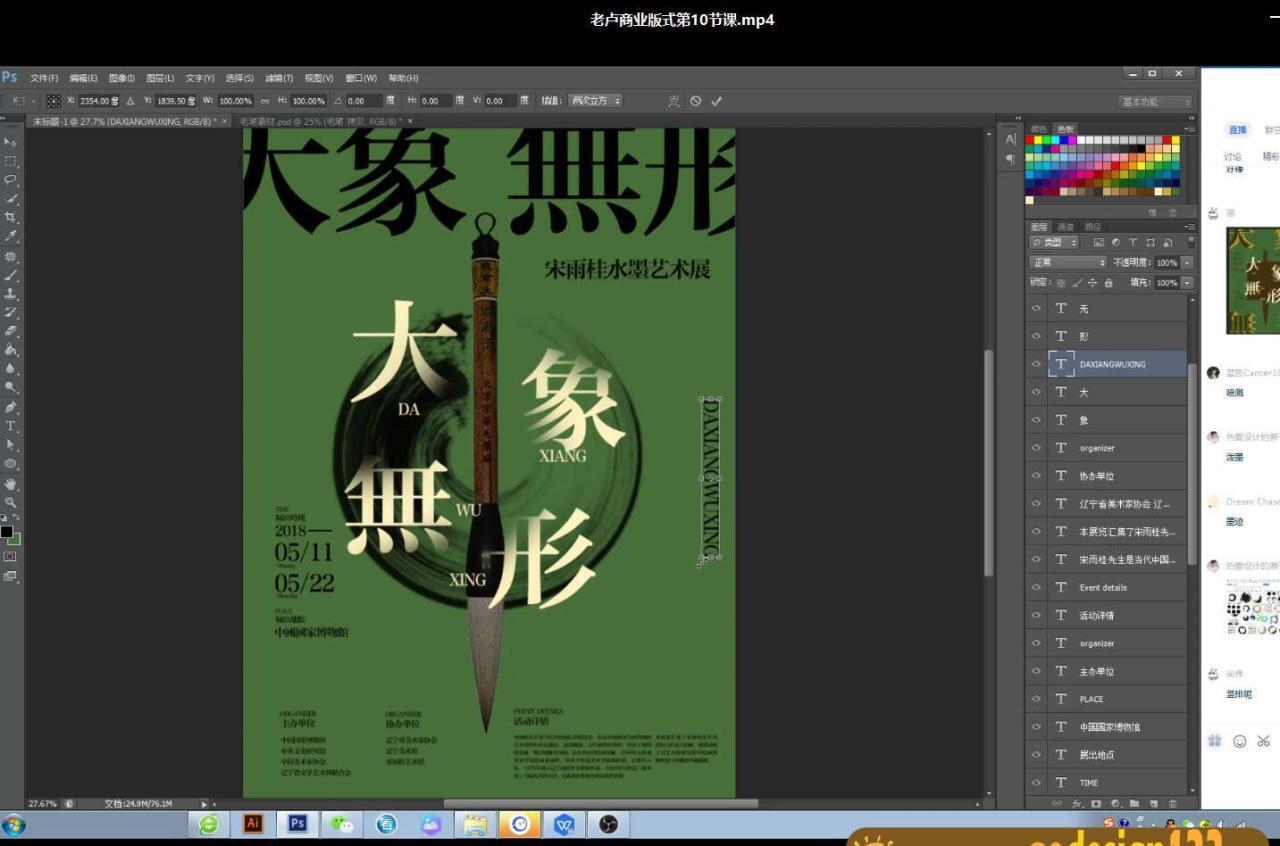
Task: Toggle visibility of the TIME text layer
Action: coord(1036,782)
